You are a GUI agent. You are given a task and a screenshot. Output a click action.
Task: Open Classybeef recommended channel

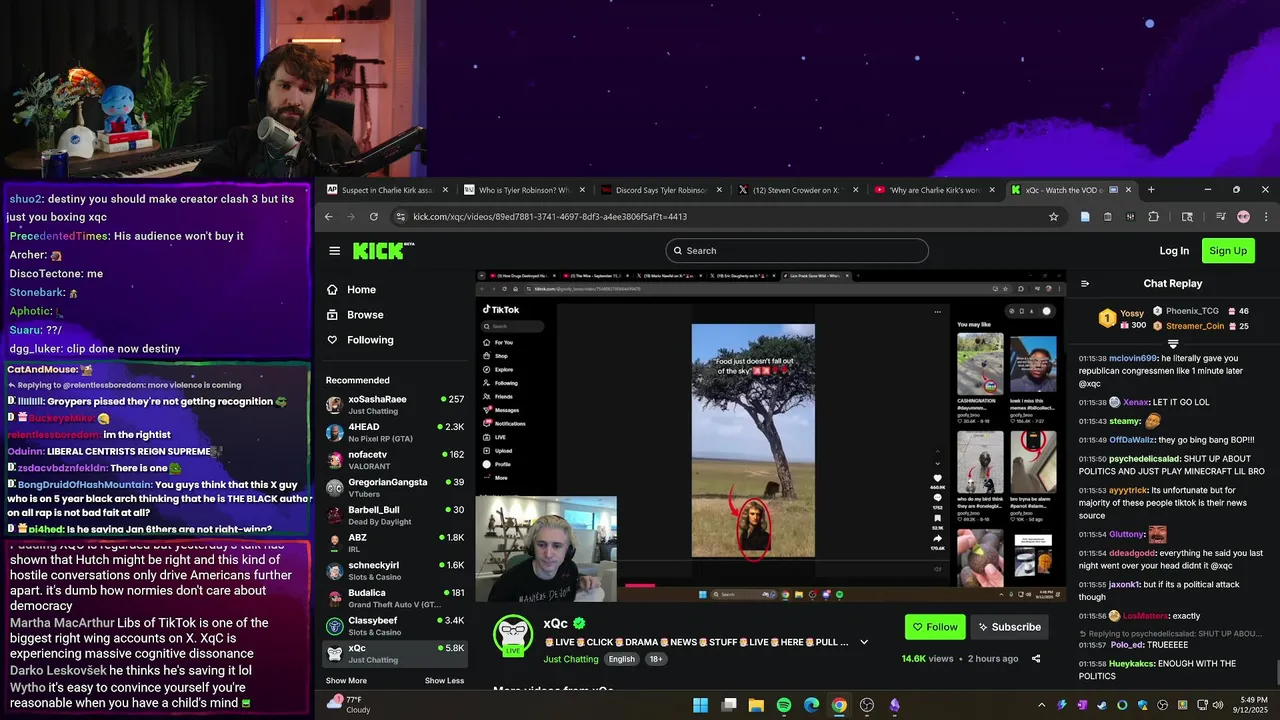[396, 626]
